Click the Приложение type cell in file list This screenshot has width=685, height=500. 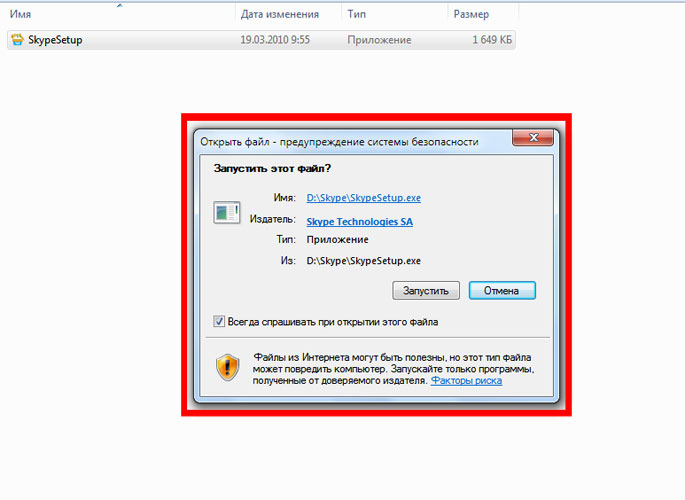coord(379,40)
